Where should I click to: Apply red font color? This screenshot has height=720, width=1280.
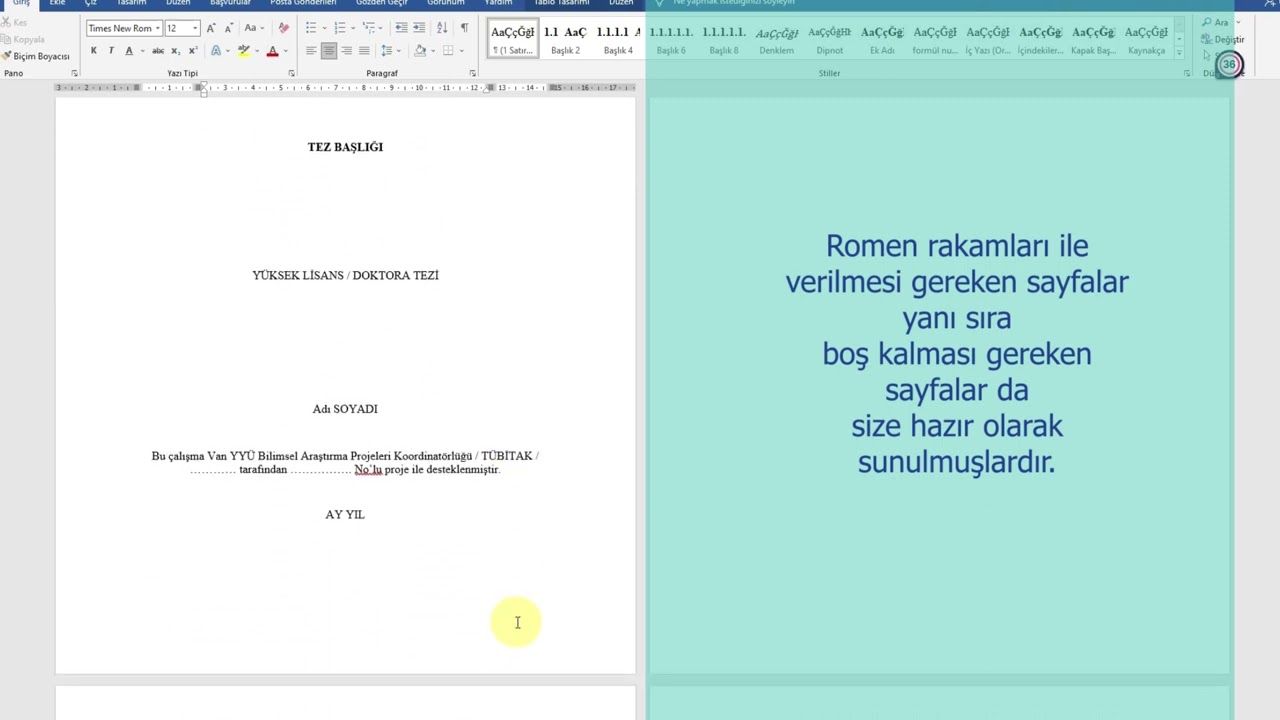[x=272, y=51]
